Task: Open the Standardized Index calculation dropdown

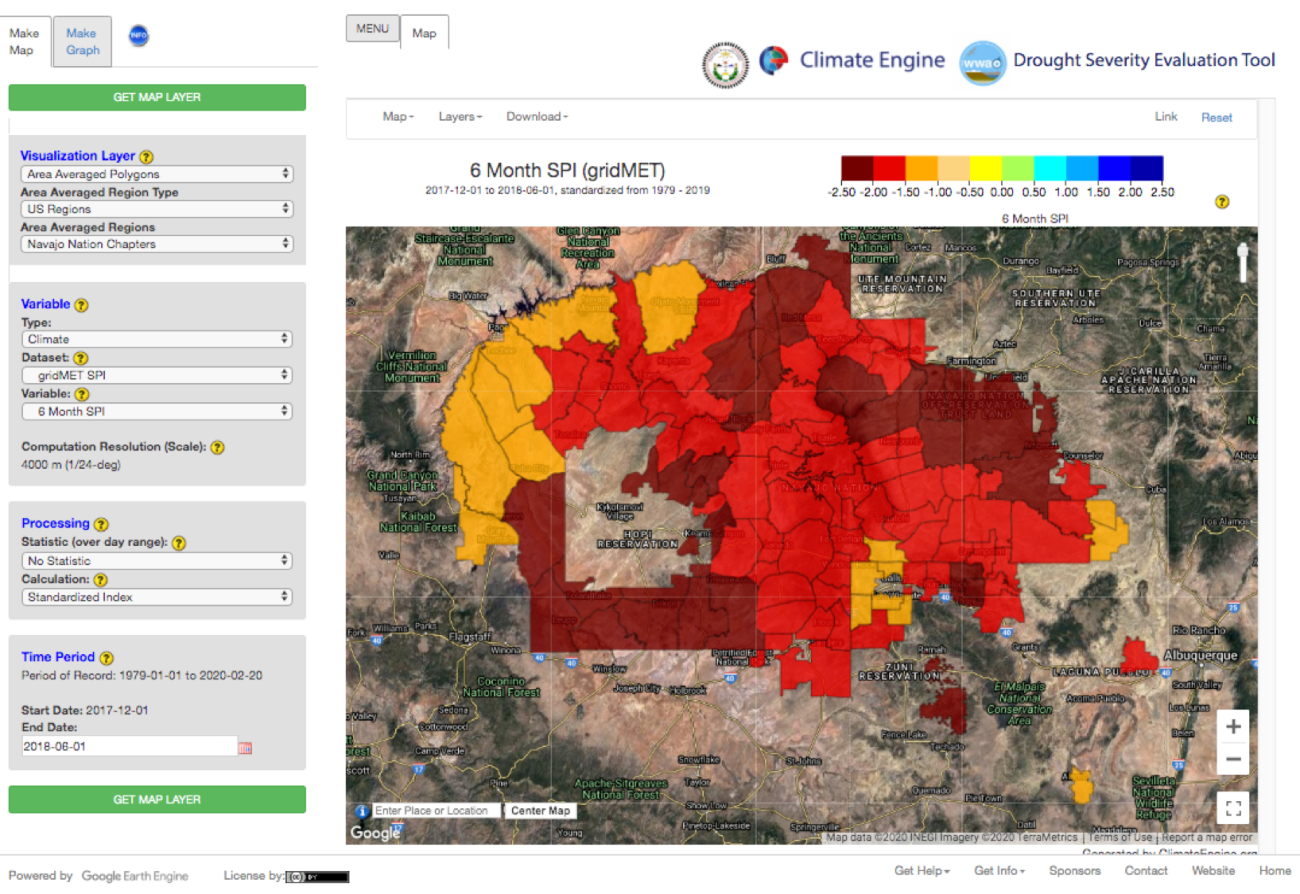Action: [157, 597]
